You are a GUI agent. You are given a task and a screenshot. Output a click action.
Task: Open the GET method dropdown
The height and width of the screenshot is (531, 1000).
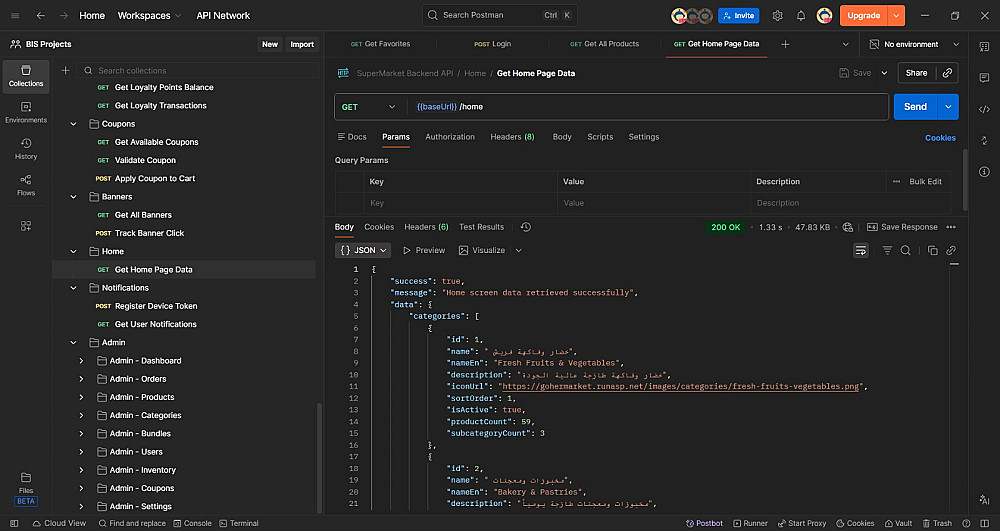point(369,107)
